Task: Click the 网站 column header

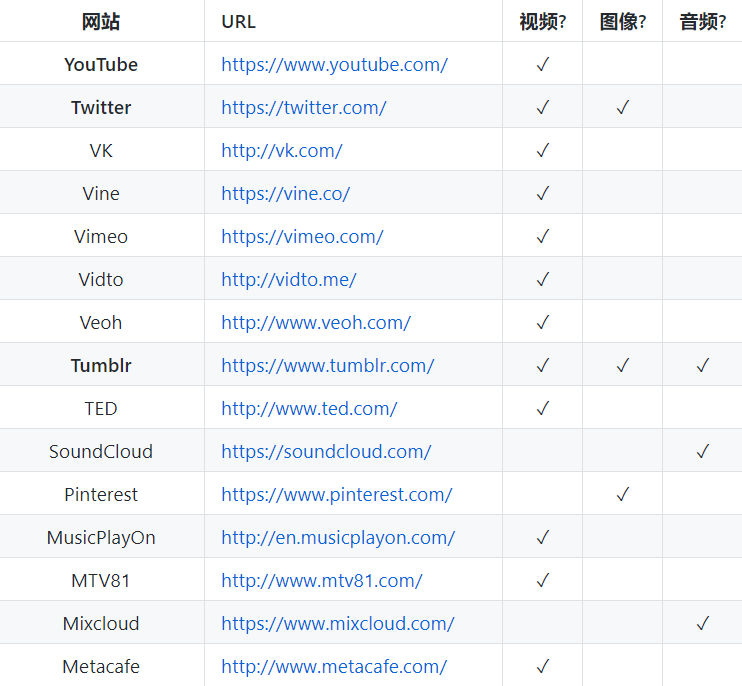Action: point(101,22)
